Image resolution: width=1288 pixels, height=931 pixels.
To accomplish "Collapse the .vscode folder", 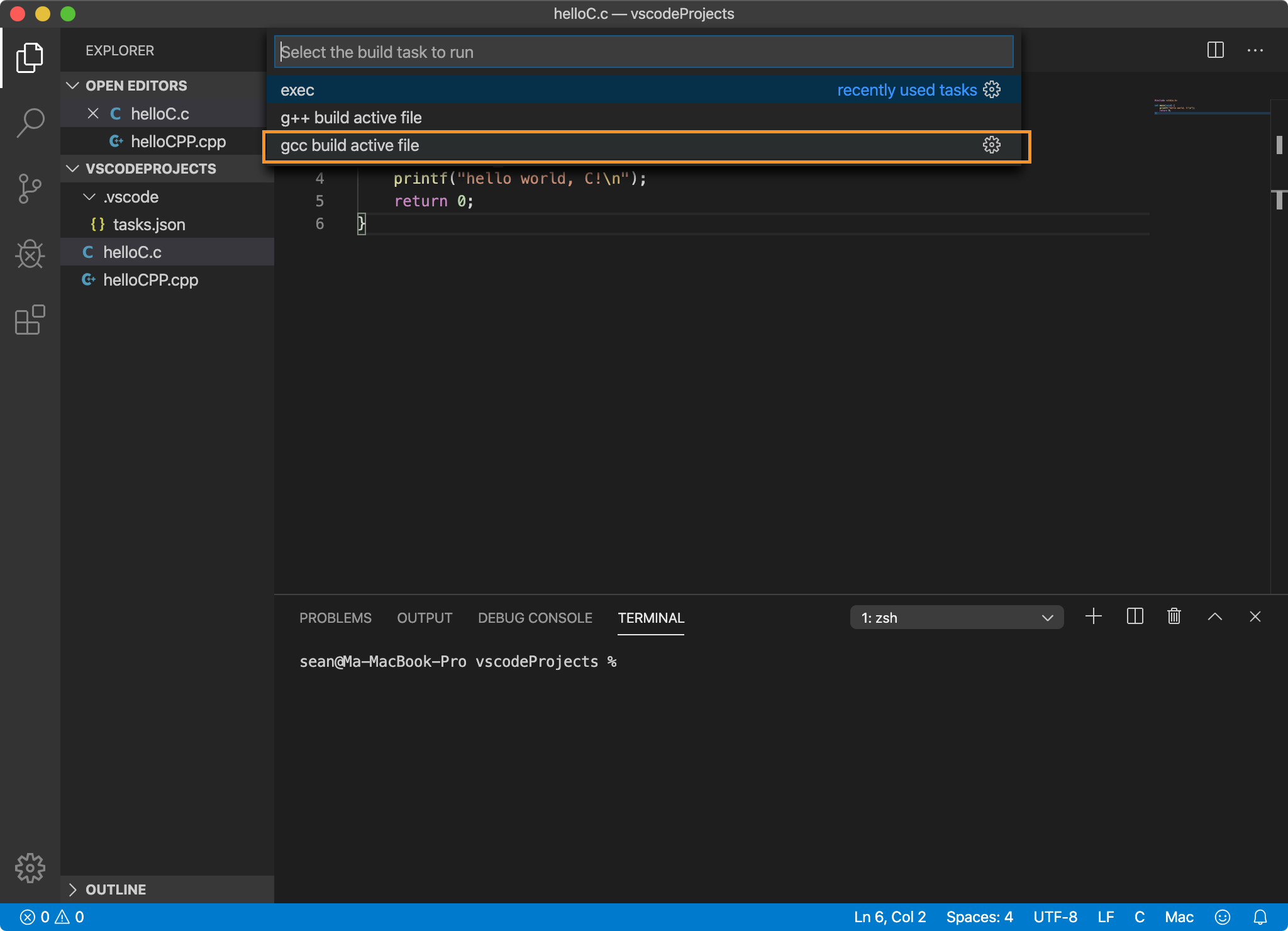I will pos(90,197).
